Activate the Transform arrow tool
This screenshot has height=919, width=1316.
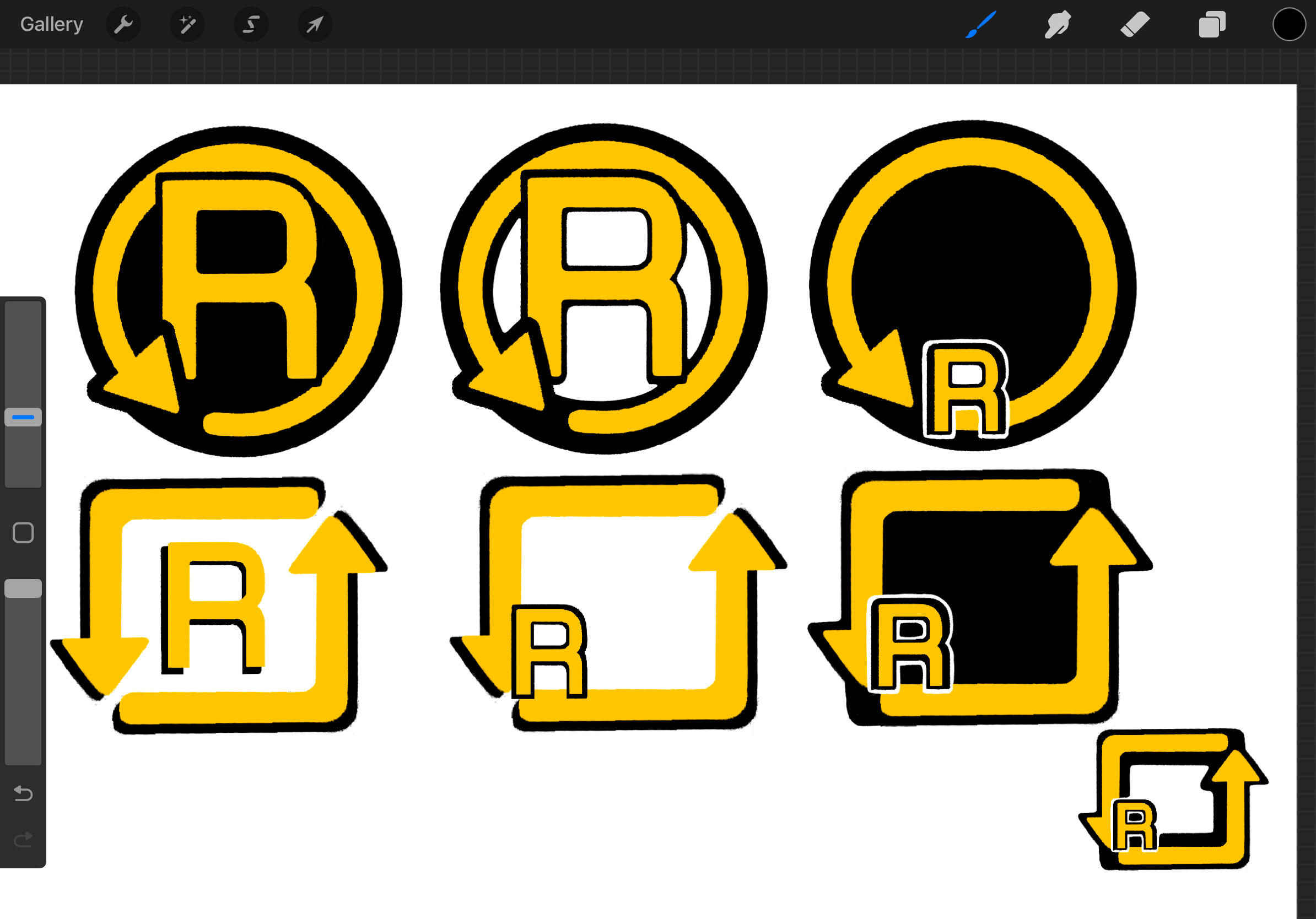[315, 25]
